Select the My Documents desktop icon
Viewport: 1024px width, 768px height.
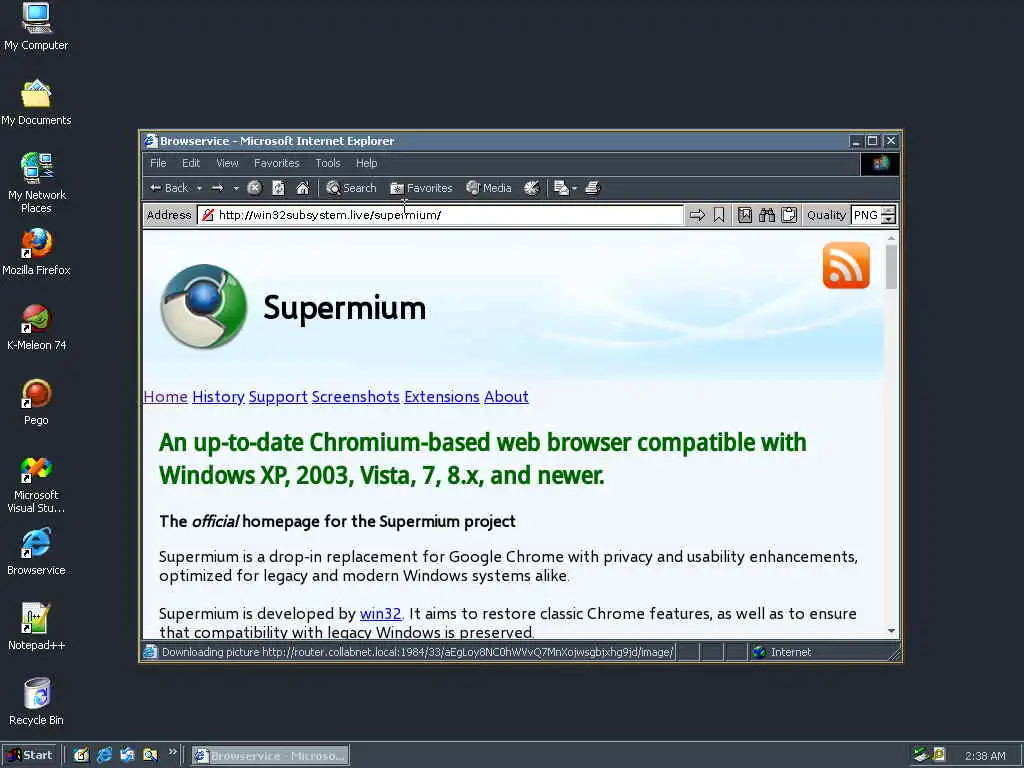(36, 103)
